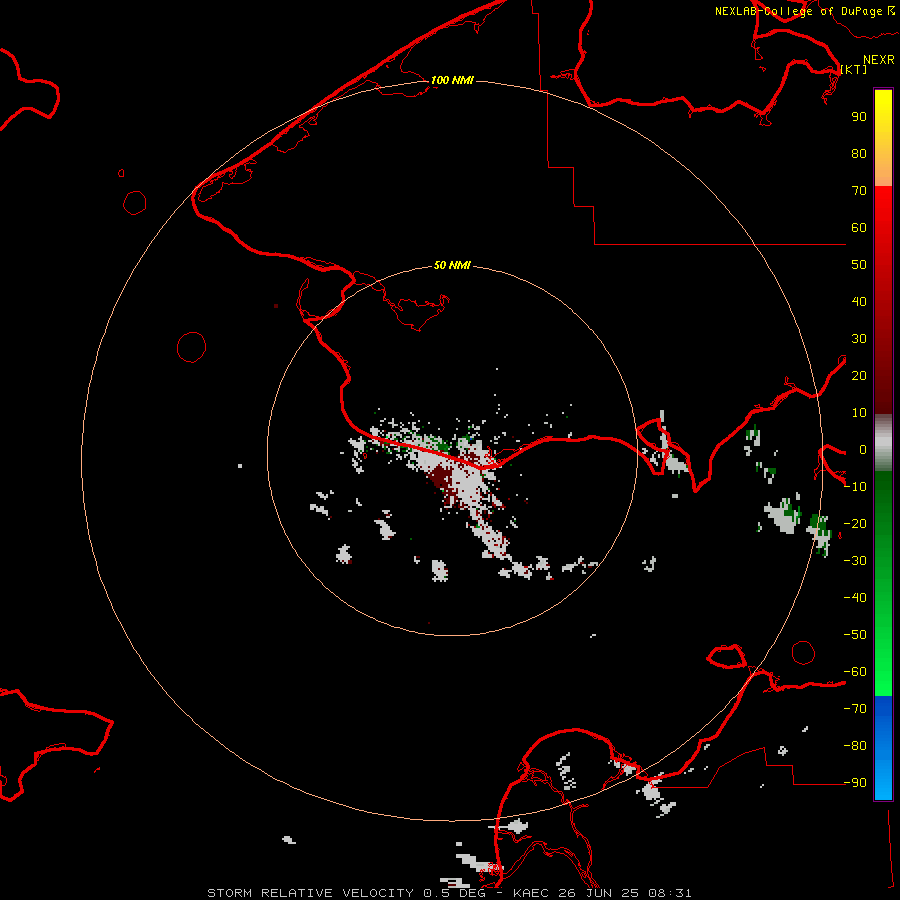The width and height of the screenshot is (900, 900).
Task: Click the -70 value on velocity scale
Action: [x=855, y=709]
